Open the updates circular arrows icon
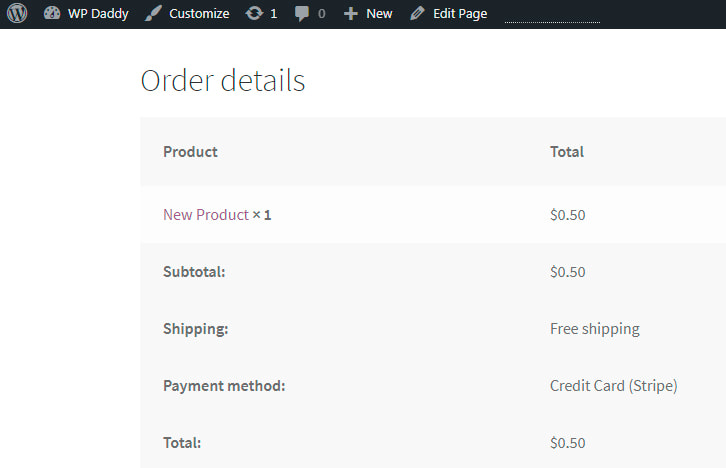 (255, 14)
